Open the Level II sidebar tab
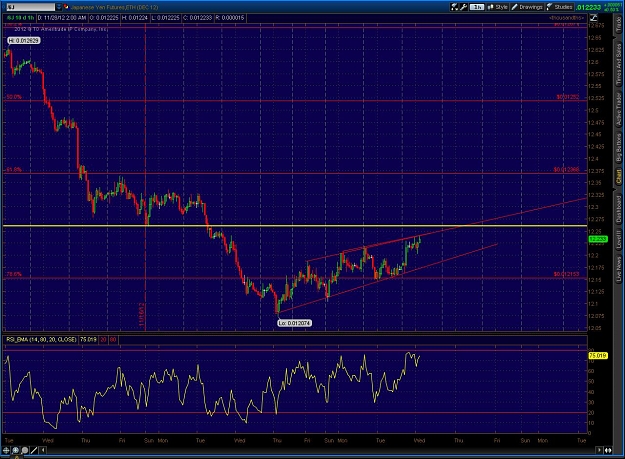Image resolution: width=625 pixels, height=459 pixels. click(619, 240)
